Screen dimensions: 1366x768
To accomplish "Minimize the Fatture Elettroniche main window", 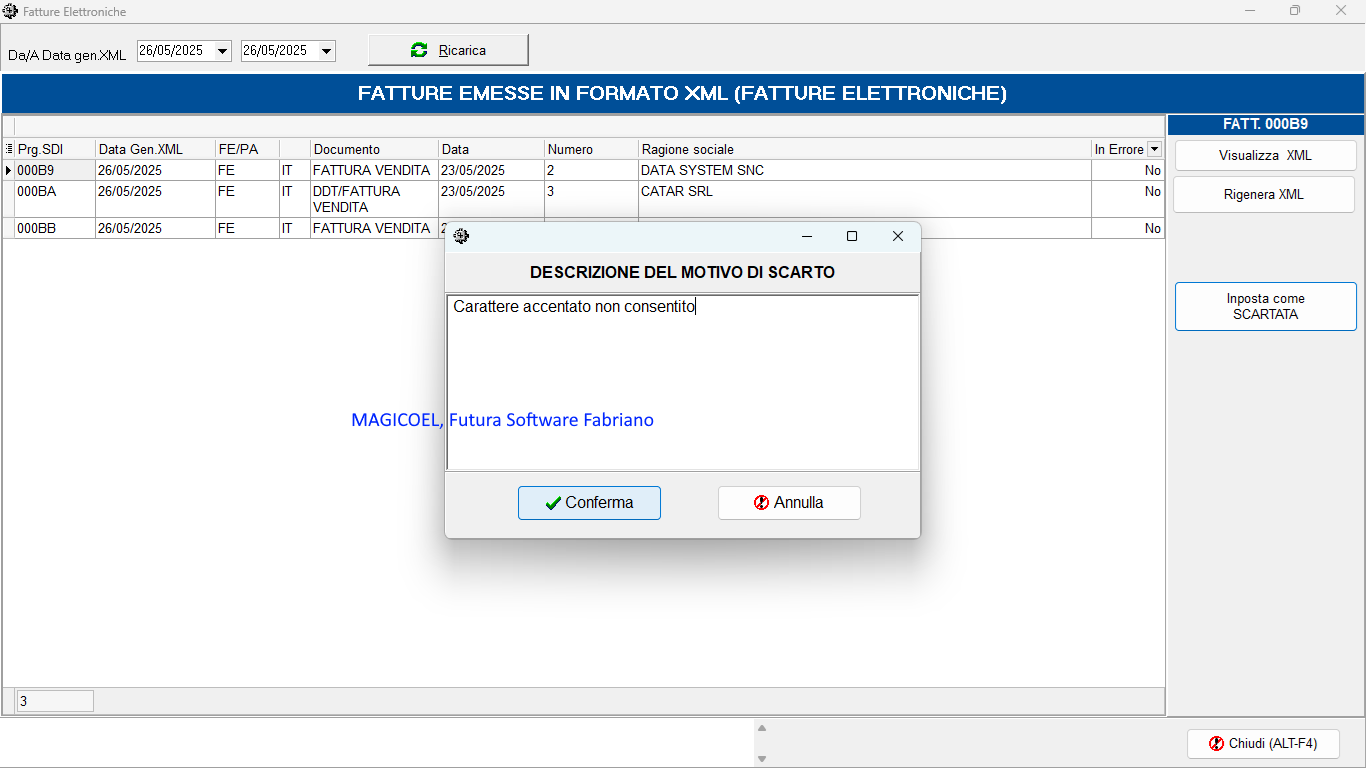I will tap(1250, 11).
